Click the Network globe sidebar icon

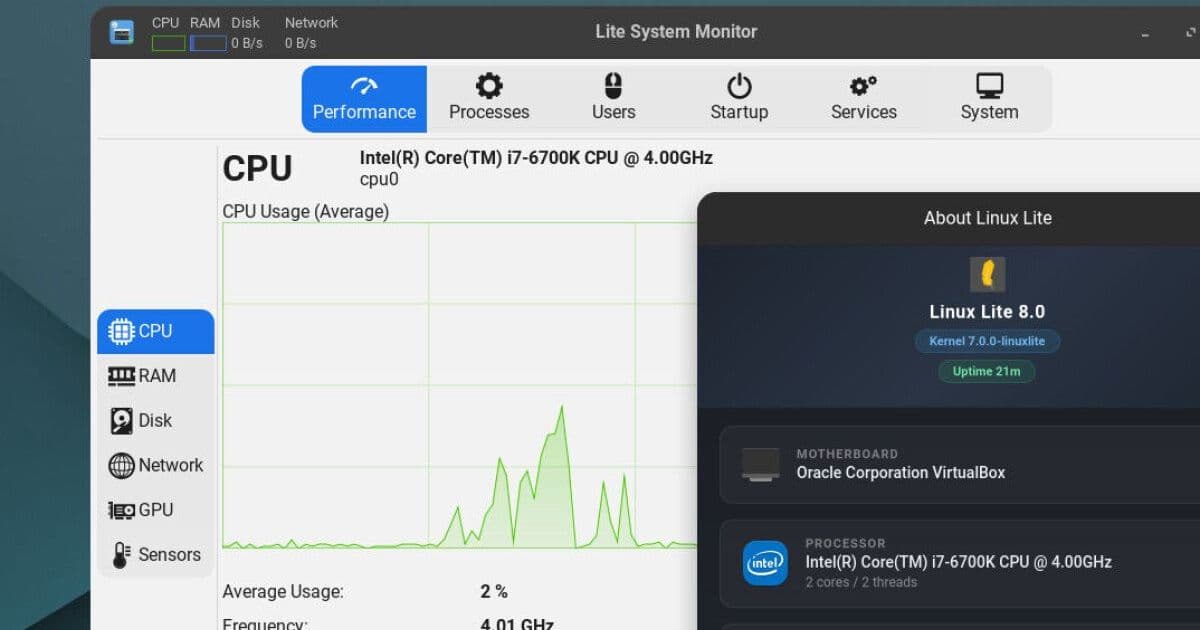point(121,465)
